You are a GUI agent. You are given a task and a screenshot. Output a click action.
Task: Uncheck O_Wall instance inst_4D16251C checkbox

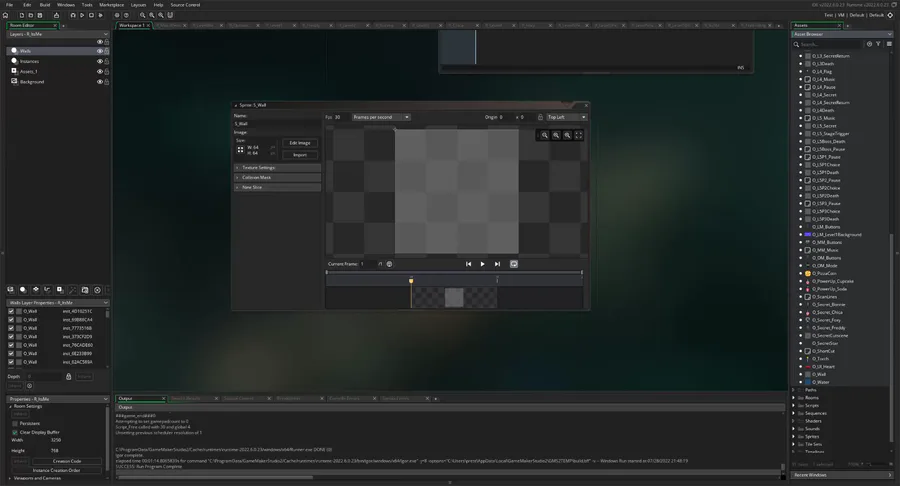[11, 311]
